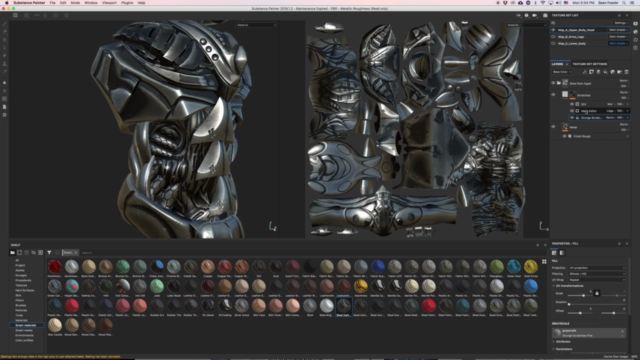This screenshot has width=640, height=360.
Task: Click the grayscale Grunge Scratches Fine resource button
Action: pos(589,333)
